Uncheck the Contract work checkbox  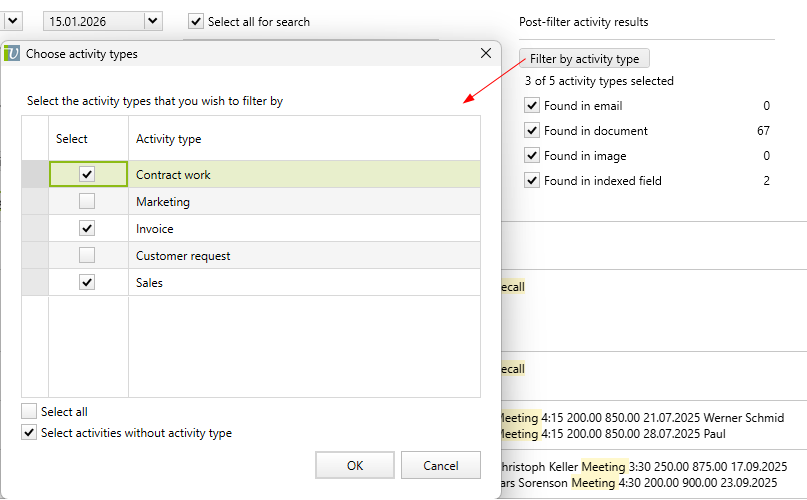[87, 175]
